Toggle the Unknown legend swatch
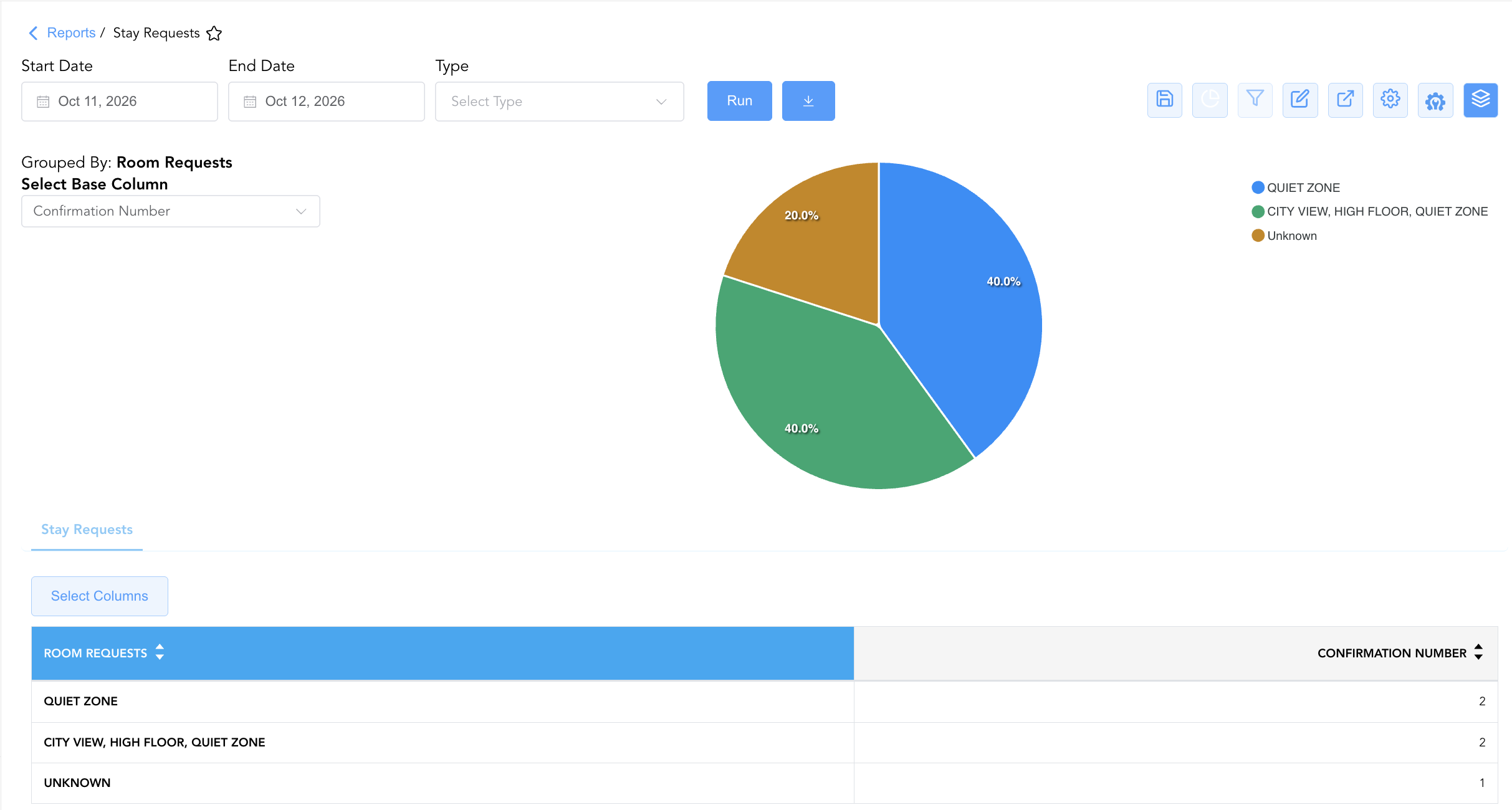The width and height of the screenshot is (1512, 810). coord(1258,236)
